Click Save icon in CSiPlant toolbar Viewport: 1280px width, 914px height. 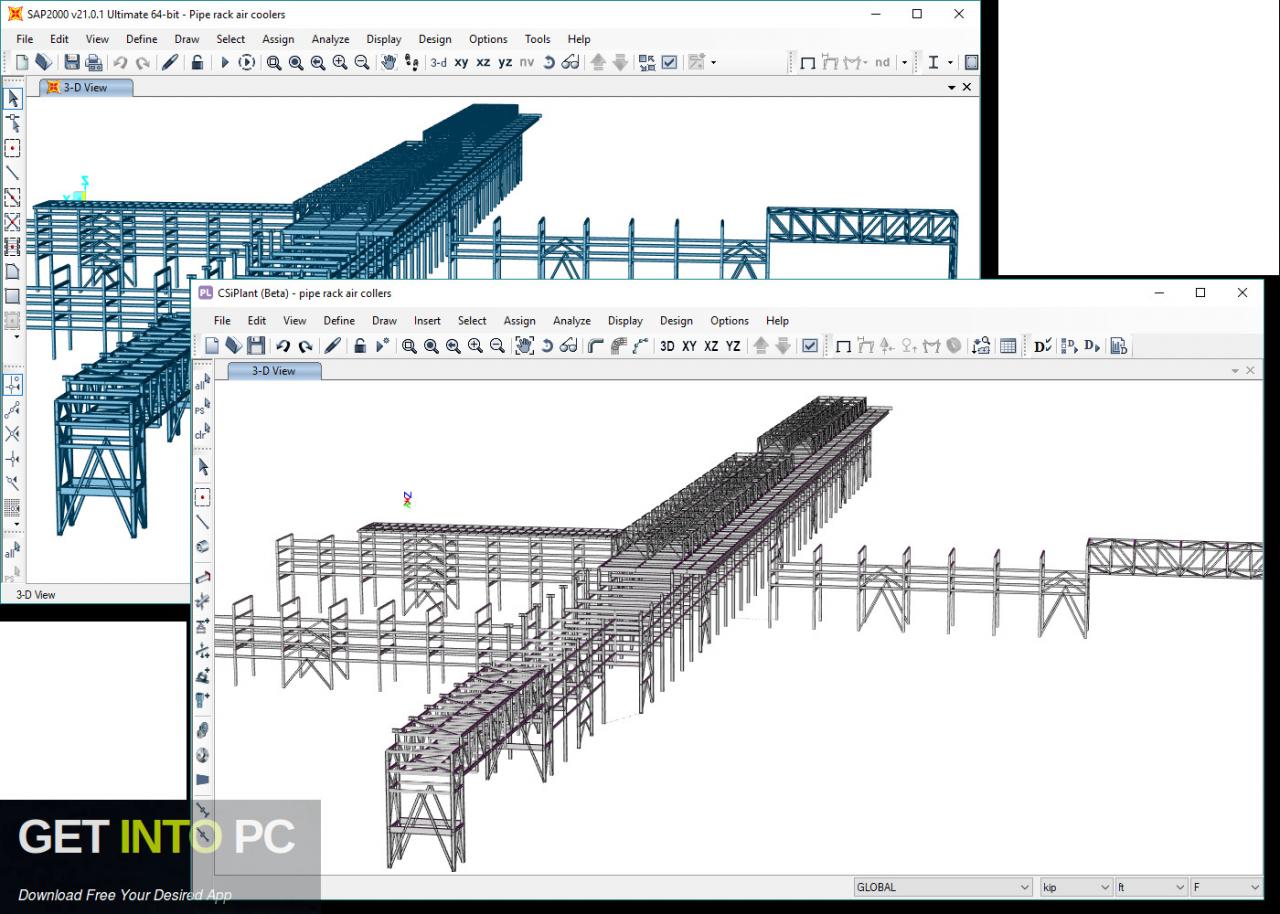256,346
